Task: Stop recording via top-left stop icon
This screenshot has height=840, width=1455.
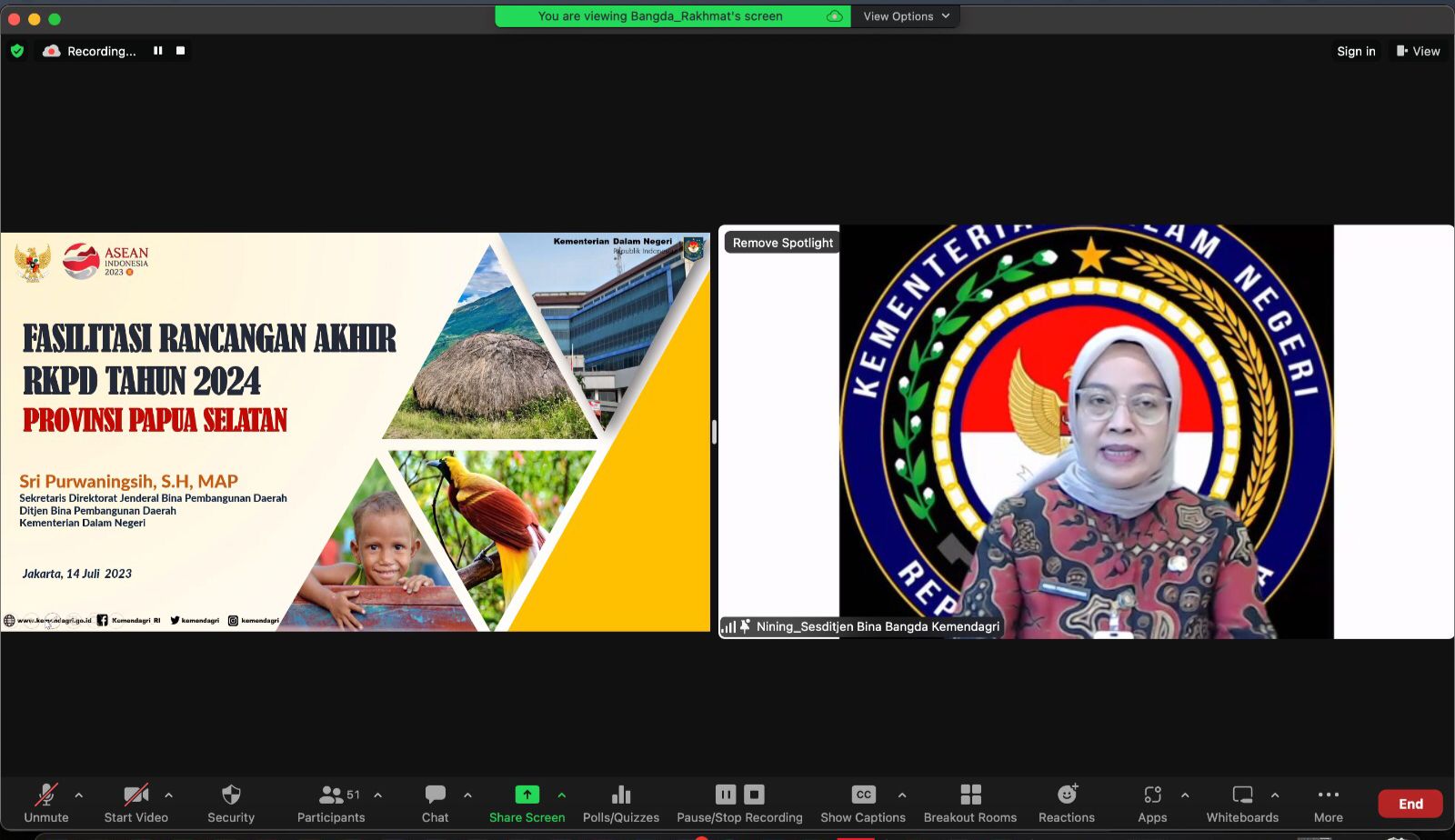Action: click(x=180, y=51)
